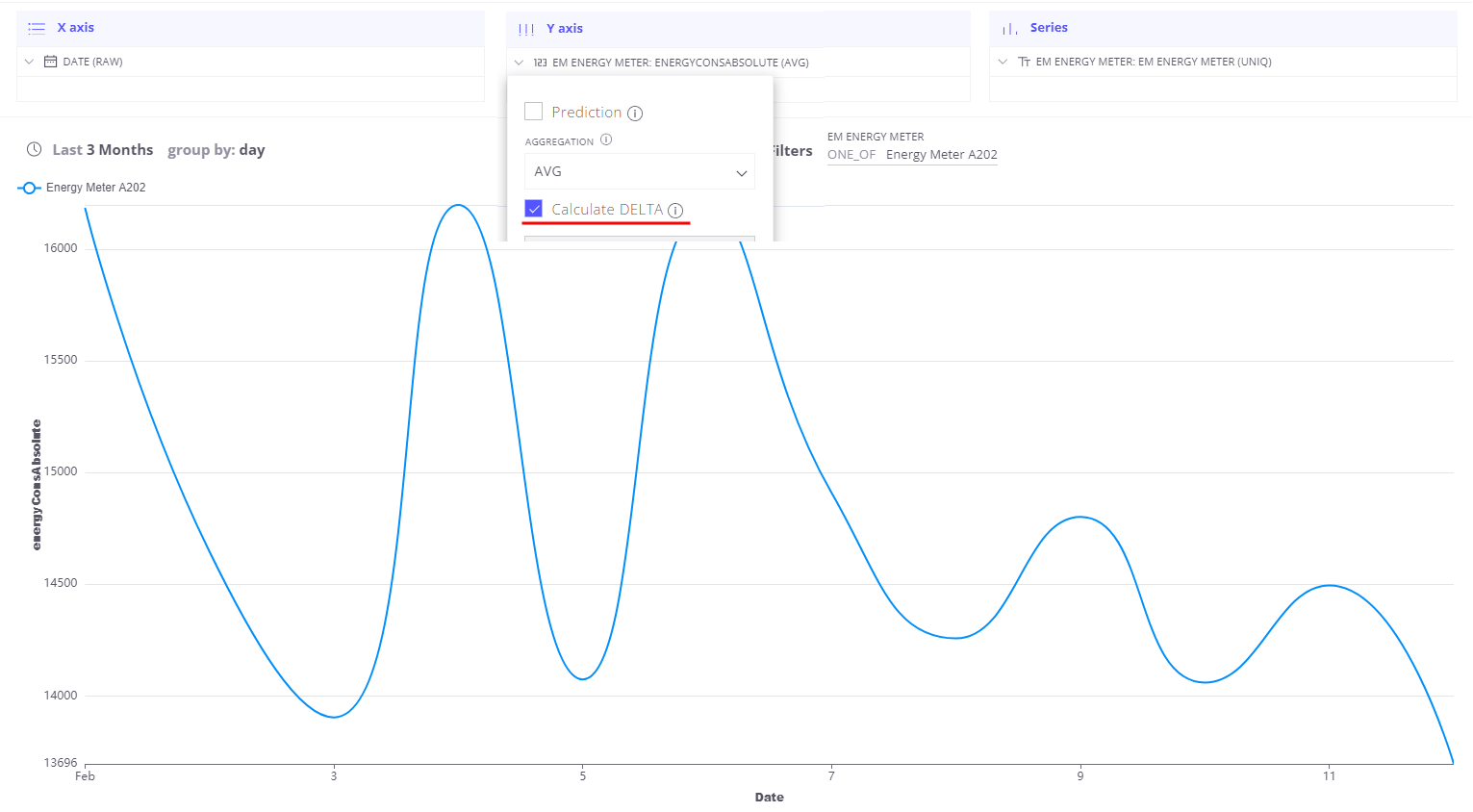
Task: Expand the EM ENERGY METER (UNIQ) chevron
Action: click(1003, 62)
